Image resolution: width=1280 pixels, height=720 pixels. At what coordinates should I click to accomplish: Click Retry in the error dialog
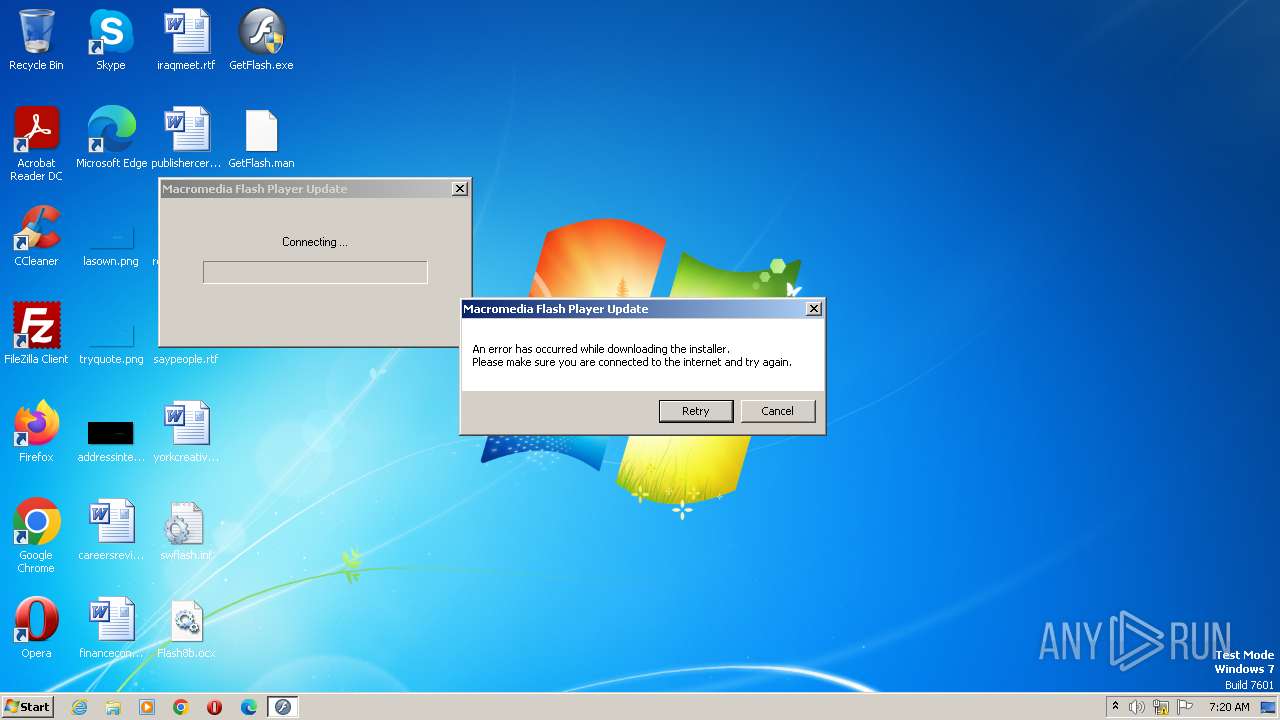point(695,411)
